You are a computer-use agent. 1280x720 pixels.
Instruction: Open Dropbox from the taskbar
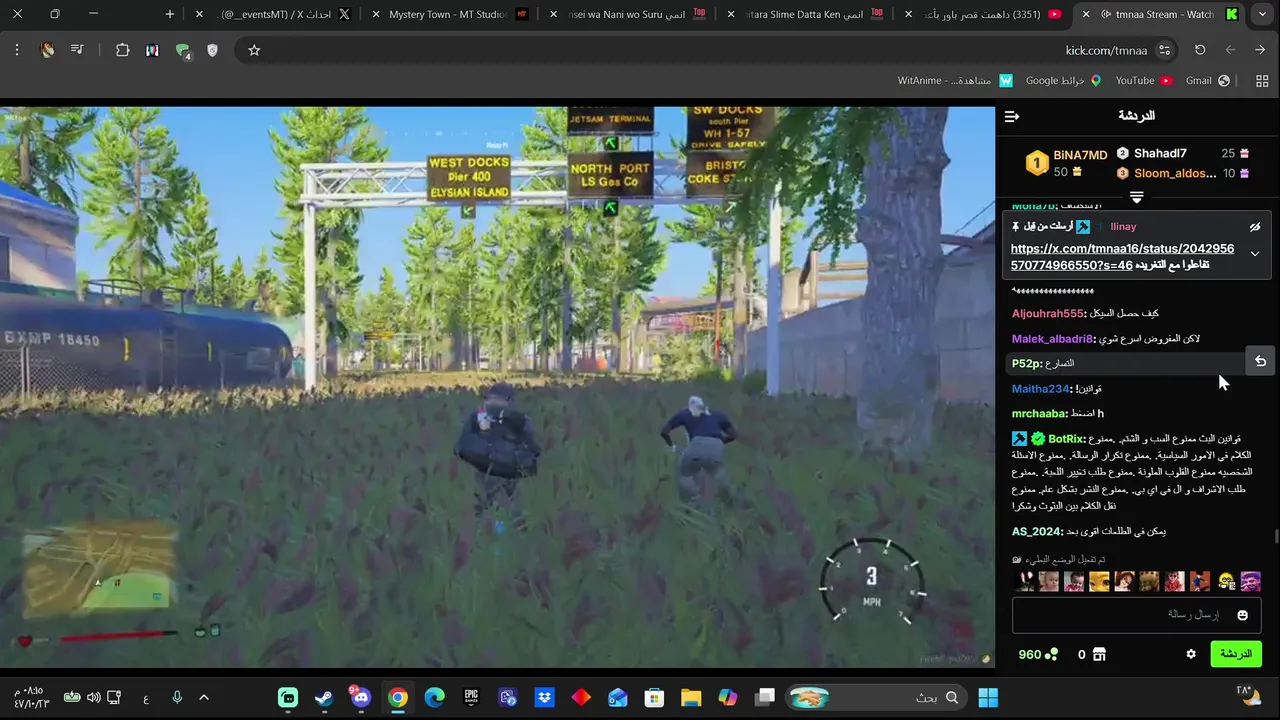point(544,697)
